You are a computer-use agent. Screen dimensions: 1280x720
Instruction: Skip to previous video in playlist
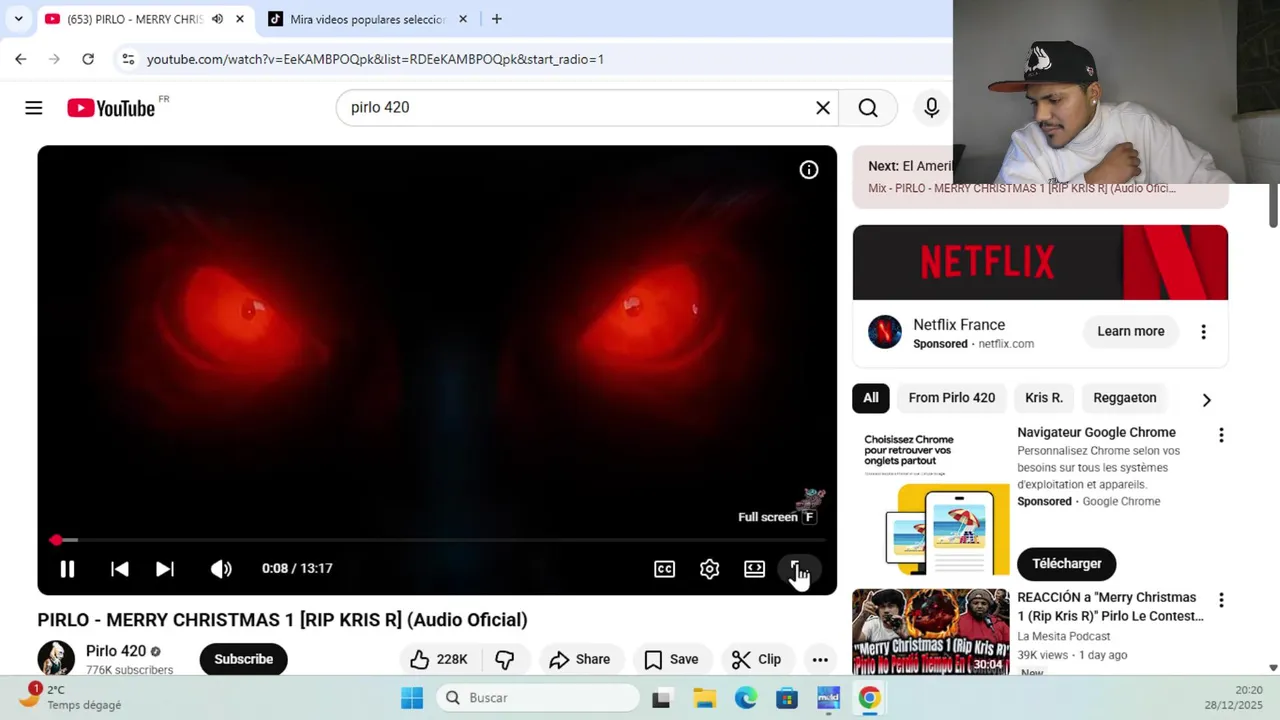(x=120, y=569)
